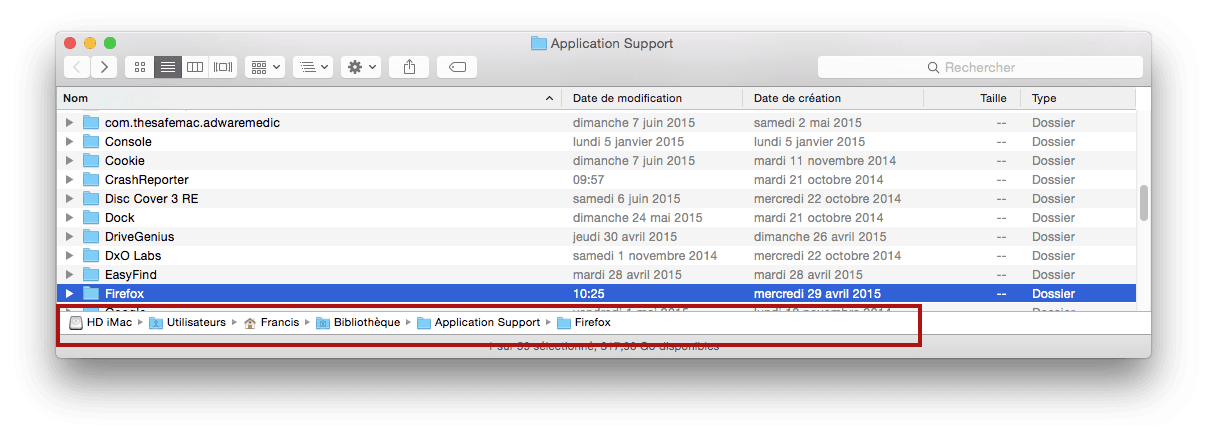This screenshot has width=1207, height=438.
Task: Open the arrange-by list dropdown
Action: 313,67
